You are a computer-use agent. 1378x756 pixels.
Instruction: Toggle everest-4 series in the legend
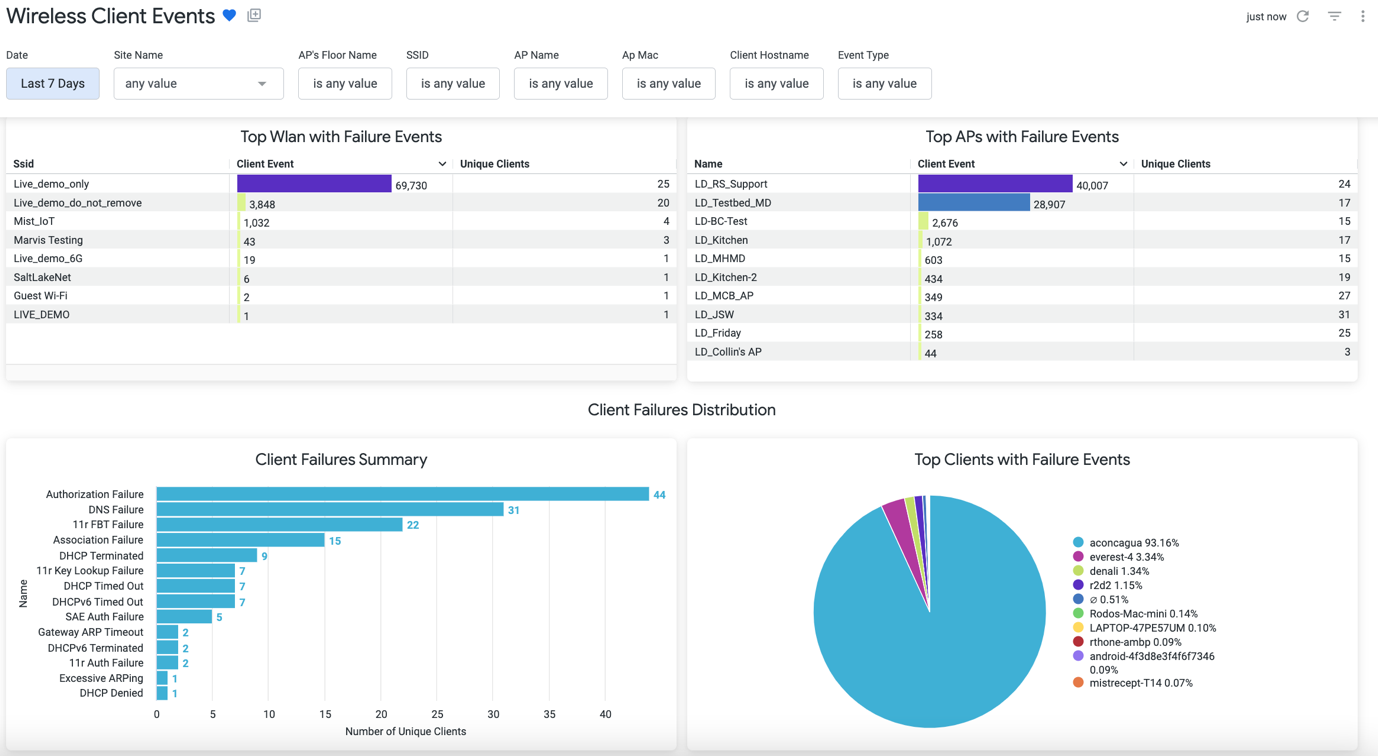tap(1126, 557)
